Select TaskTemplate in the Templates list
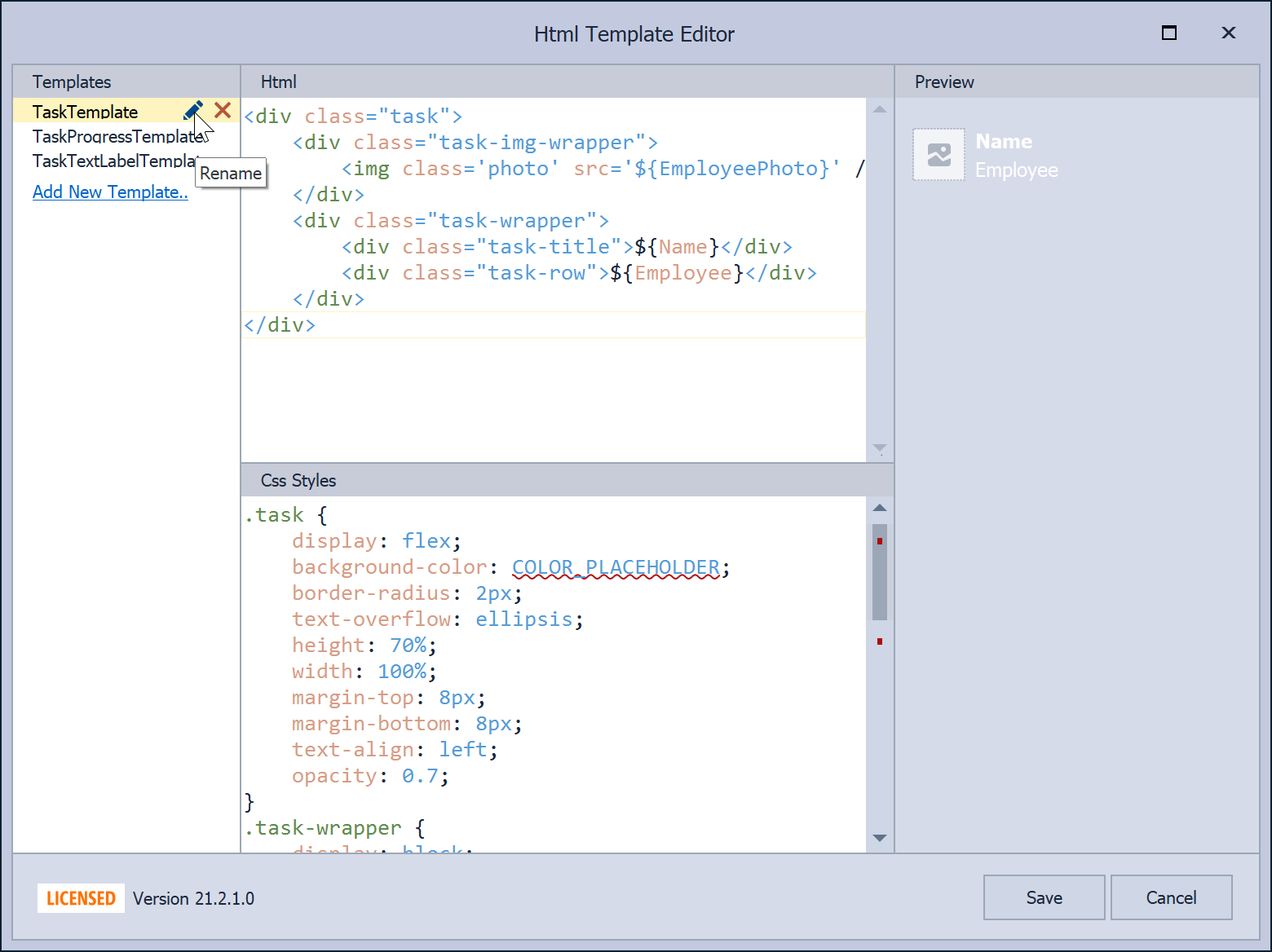1272x952 pixels. coord(86,112)
